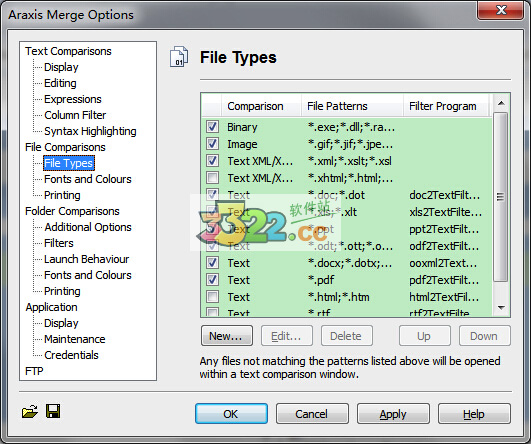531x444 pixels.
Task: Select the Folder Comparisons category
Action: click(72, 211)
